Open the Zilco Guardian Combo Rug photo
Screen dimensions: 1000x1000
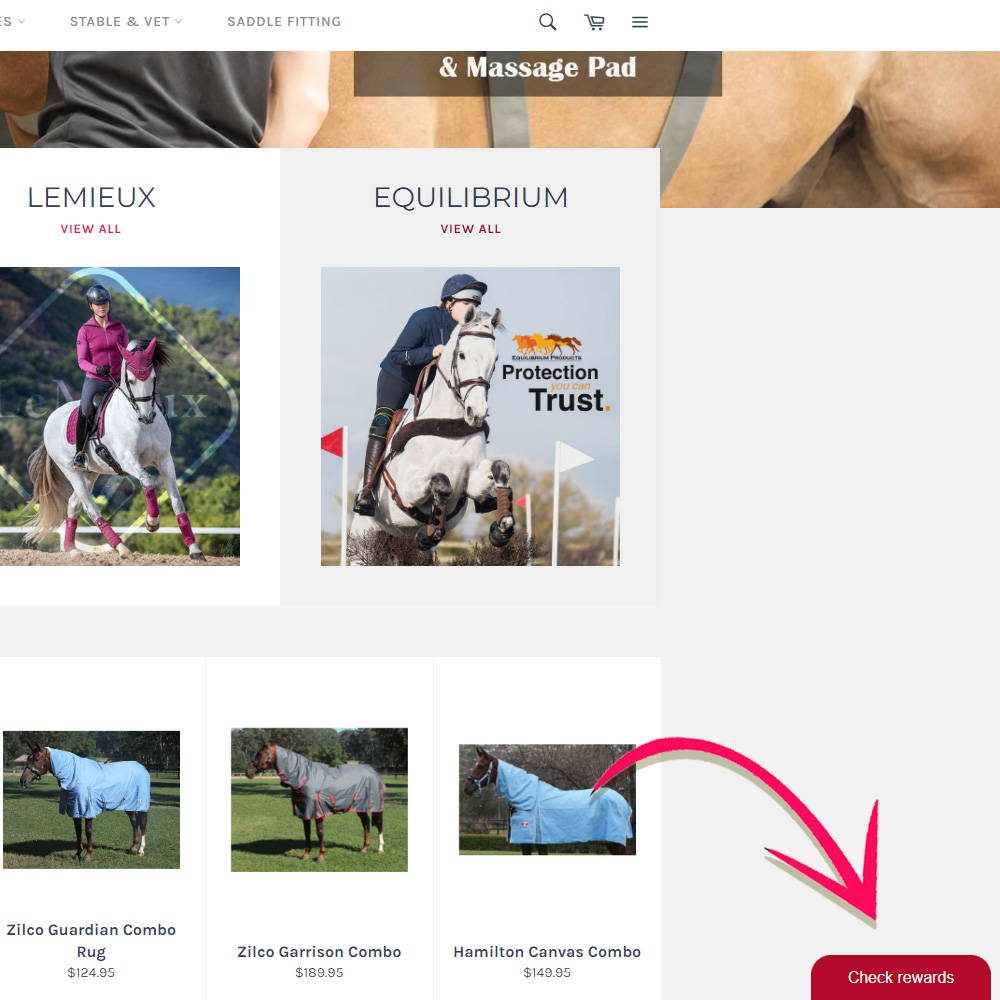[91, 800]
